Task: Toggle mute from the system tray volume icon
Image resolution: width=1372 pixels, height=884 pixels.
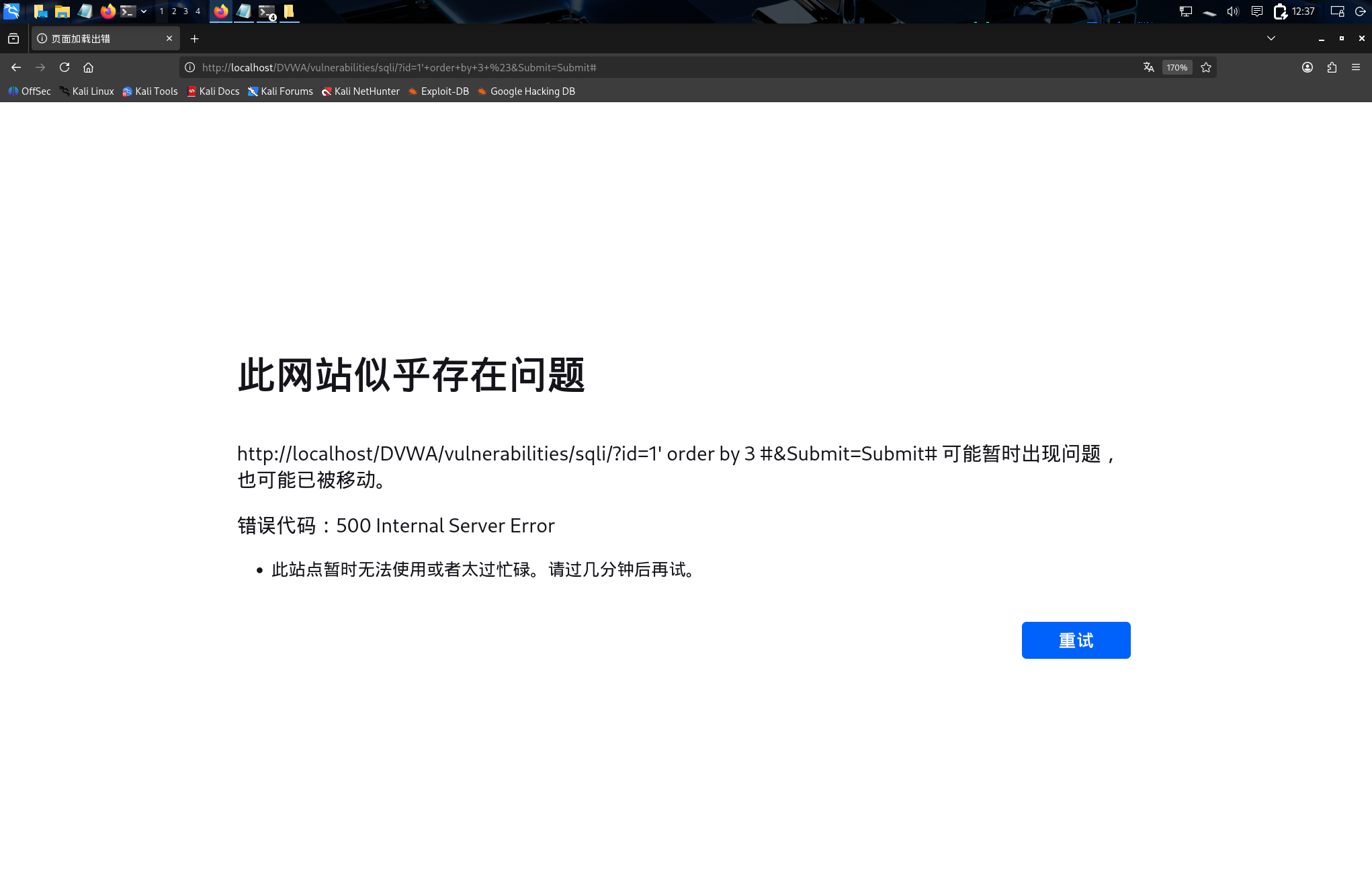Action: 1232,11
